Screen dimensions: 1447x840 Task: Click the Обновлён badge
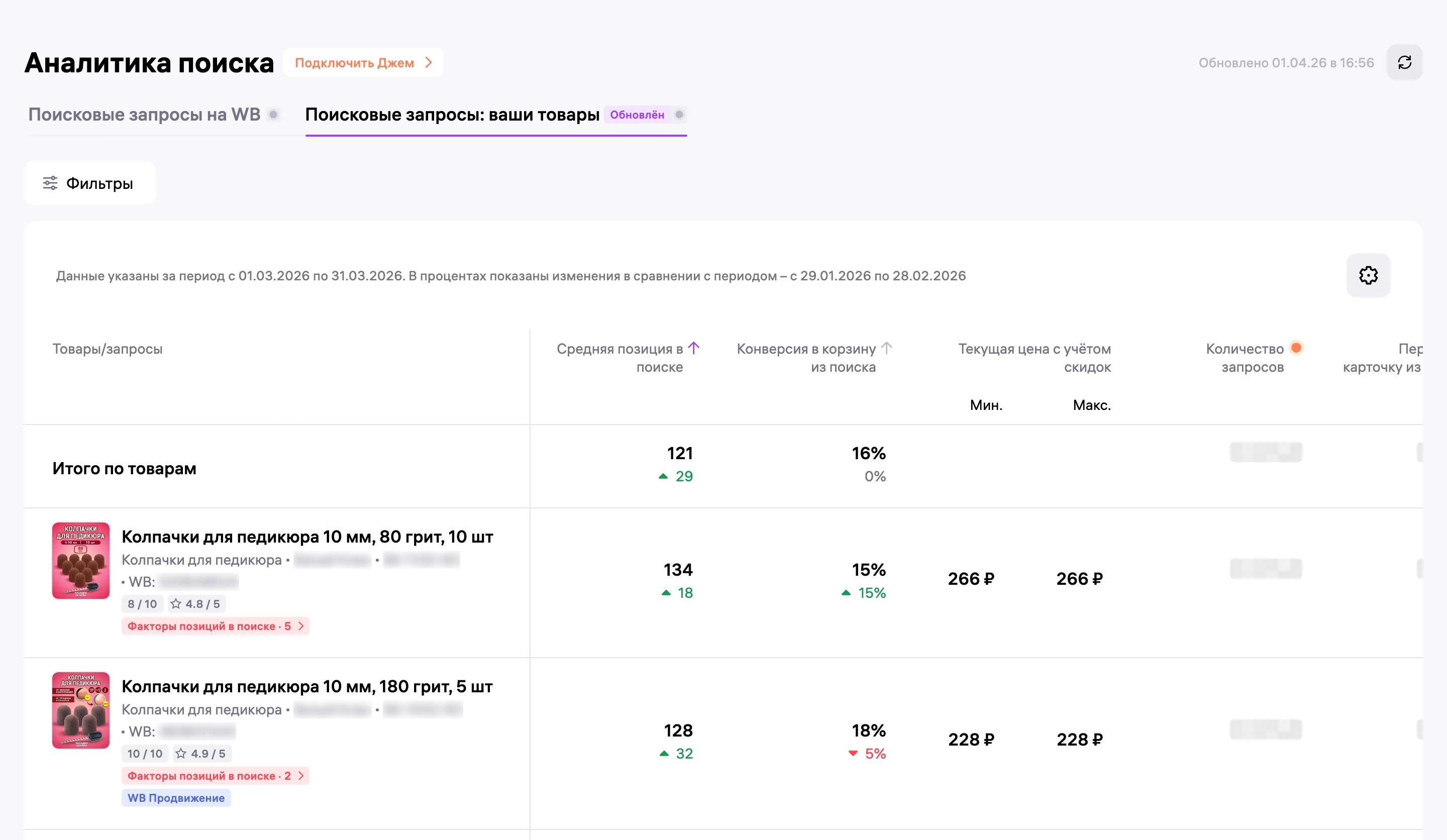pos(637,115)
